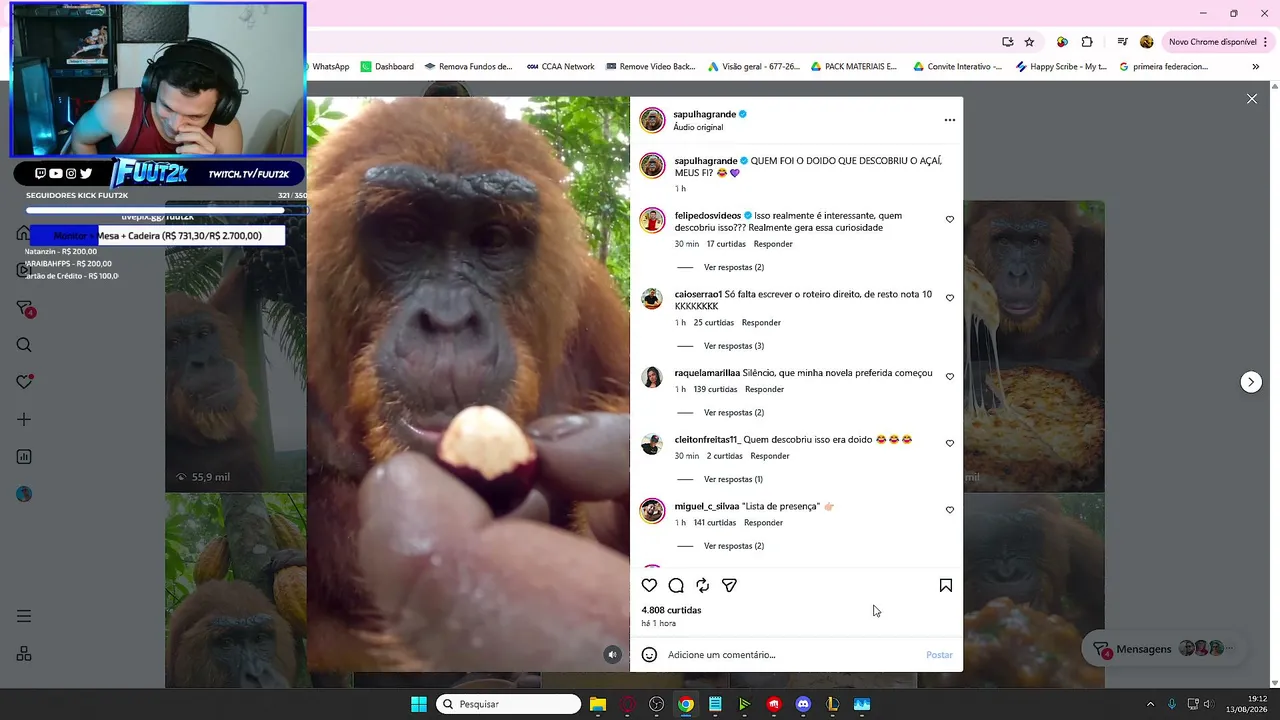Repost this post using the repost icon
The width and height of the screenshot is (1280, 720).
(703, 585)
